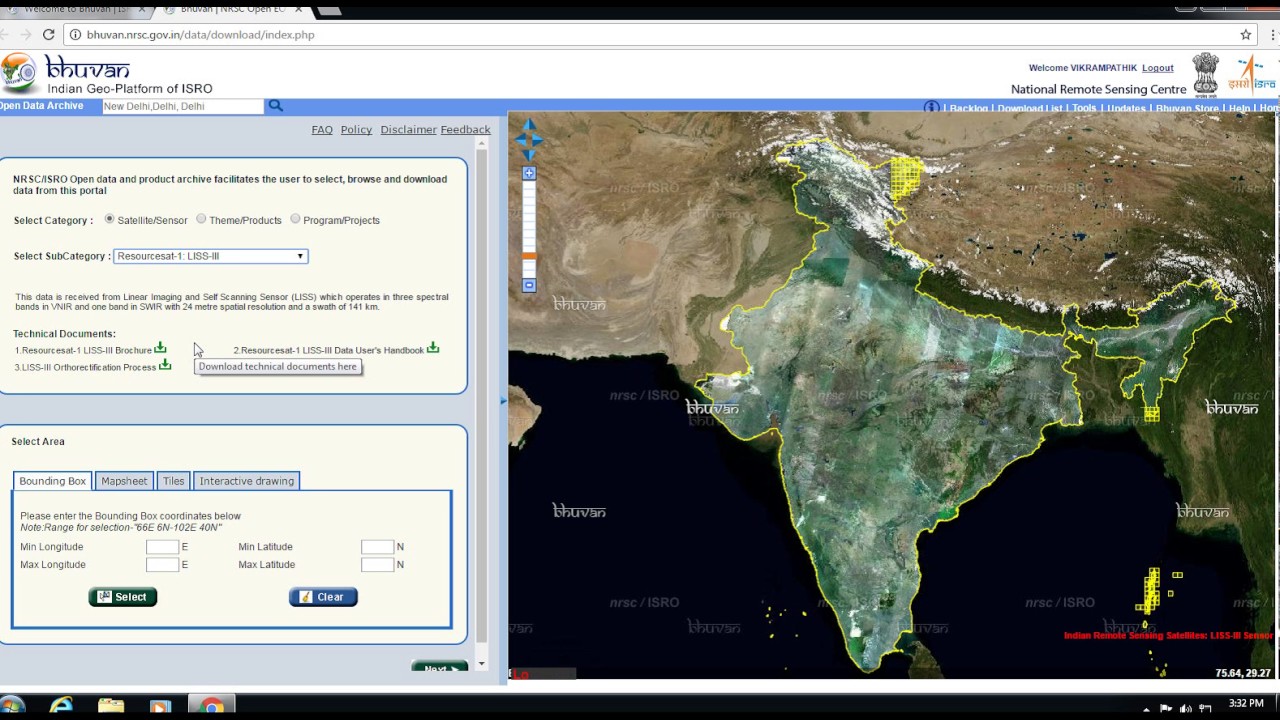
Task: Click the Min Latitude input field
Action: pyautogui.click(x=377, y=547)
